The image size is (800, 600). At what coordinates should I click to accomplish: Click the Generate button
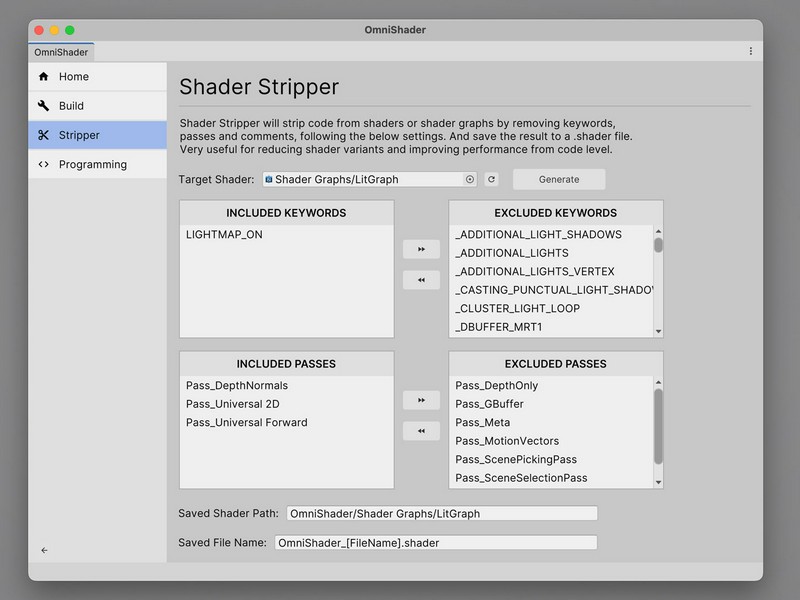pyautogui.click(x=559, y=179)
